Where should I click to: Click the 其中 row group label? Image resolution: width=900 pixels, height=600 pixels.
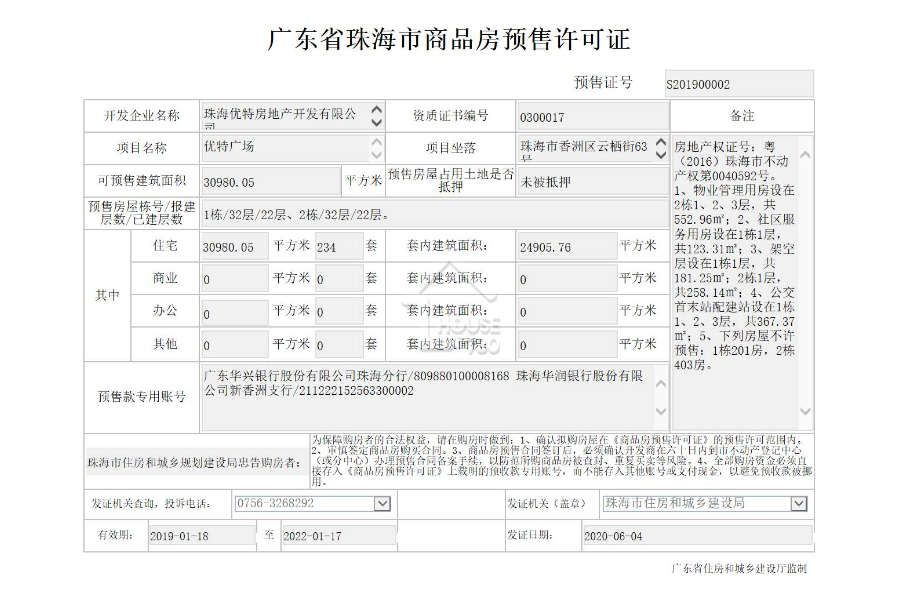(107, 295)
